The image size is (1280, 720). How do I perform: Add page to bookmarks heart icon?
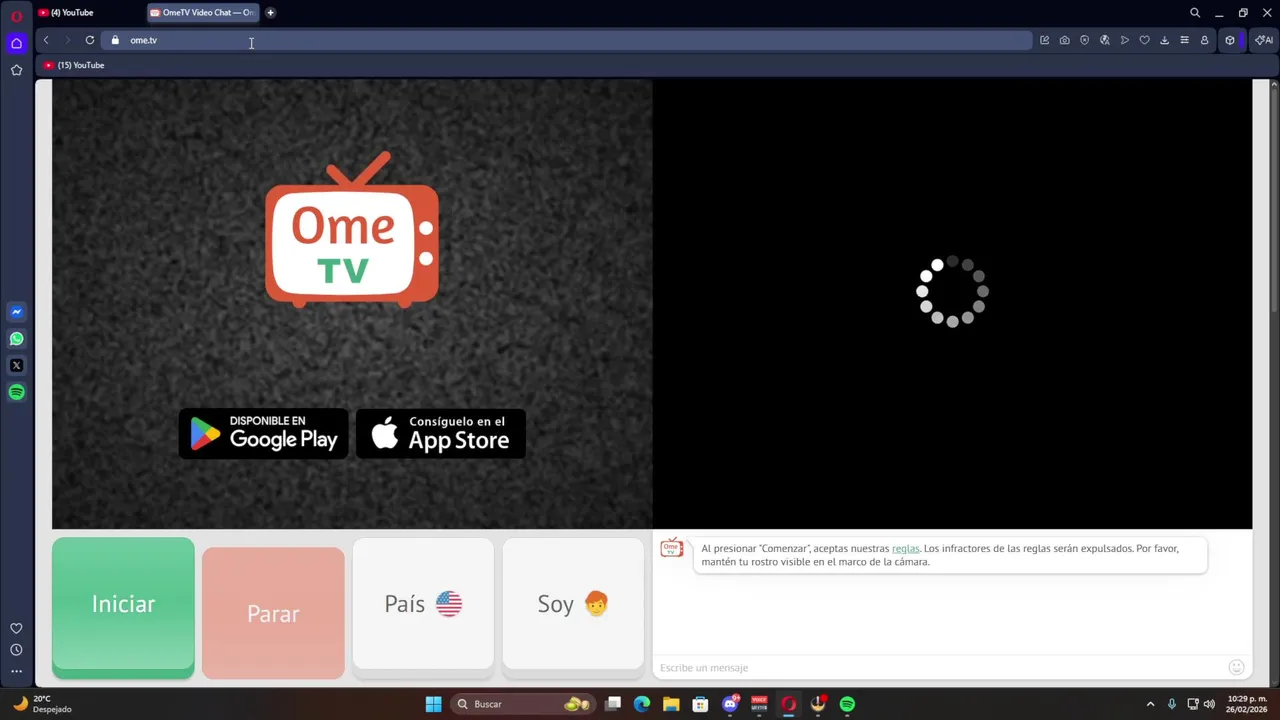click(x=1144, y=40)
